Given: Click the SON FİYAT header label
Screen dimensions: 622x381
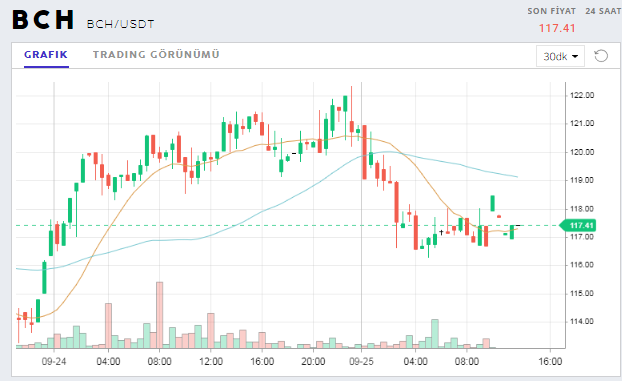Looking at the screenshot, I should (551, 11).
